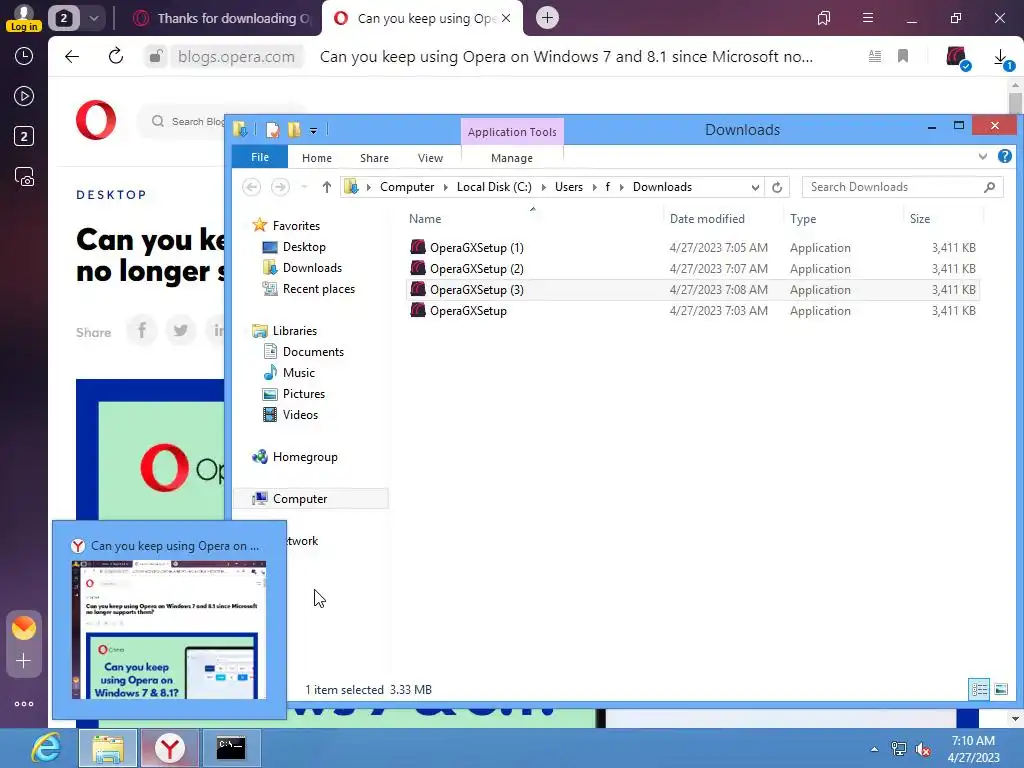Show hidden tray icons arrow

[x=874, y=749]
